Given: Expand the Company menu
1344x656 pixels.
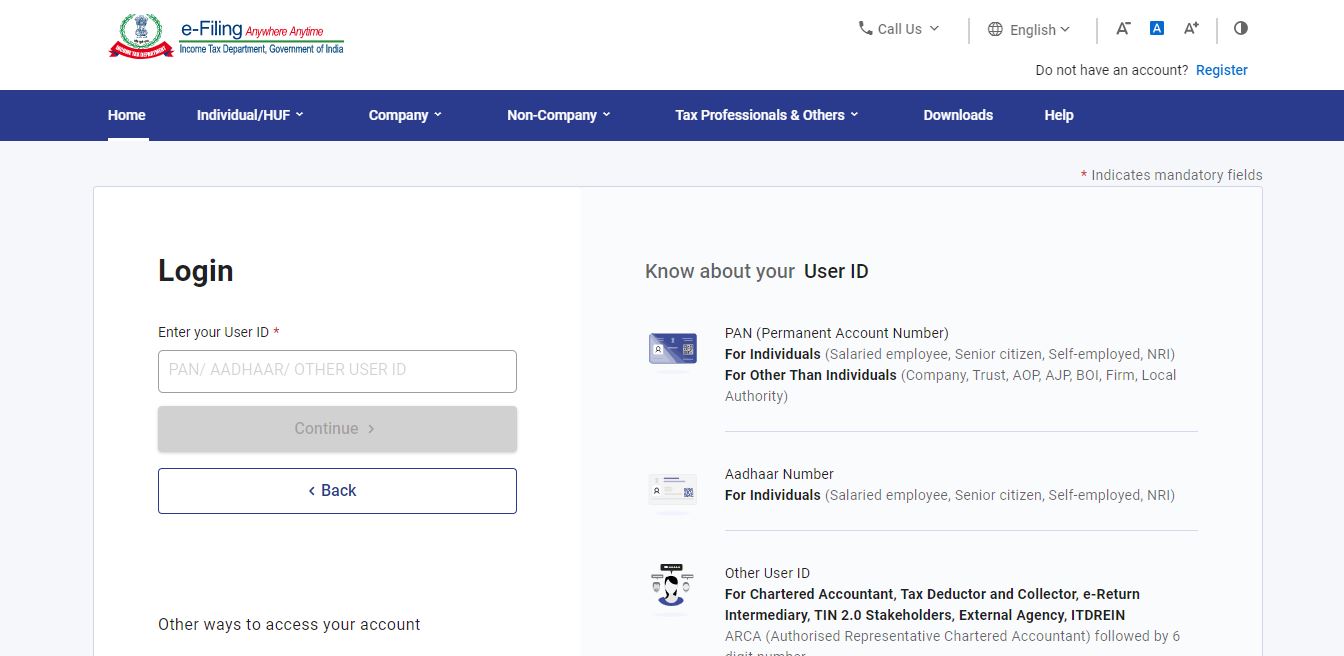Looking at the screenshot, I should point(405,115).
